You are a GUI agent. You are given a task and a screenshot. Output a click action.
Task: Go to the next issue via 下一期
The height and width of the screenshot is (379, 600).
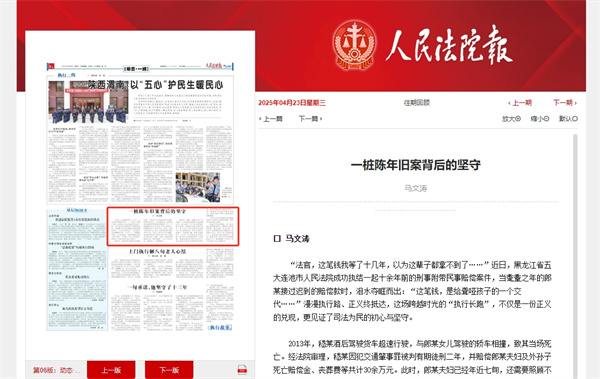tap(565, 103)
